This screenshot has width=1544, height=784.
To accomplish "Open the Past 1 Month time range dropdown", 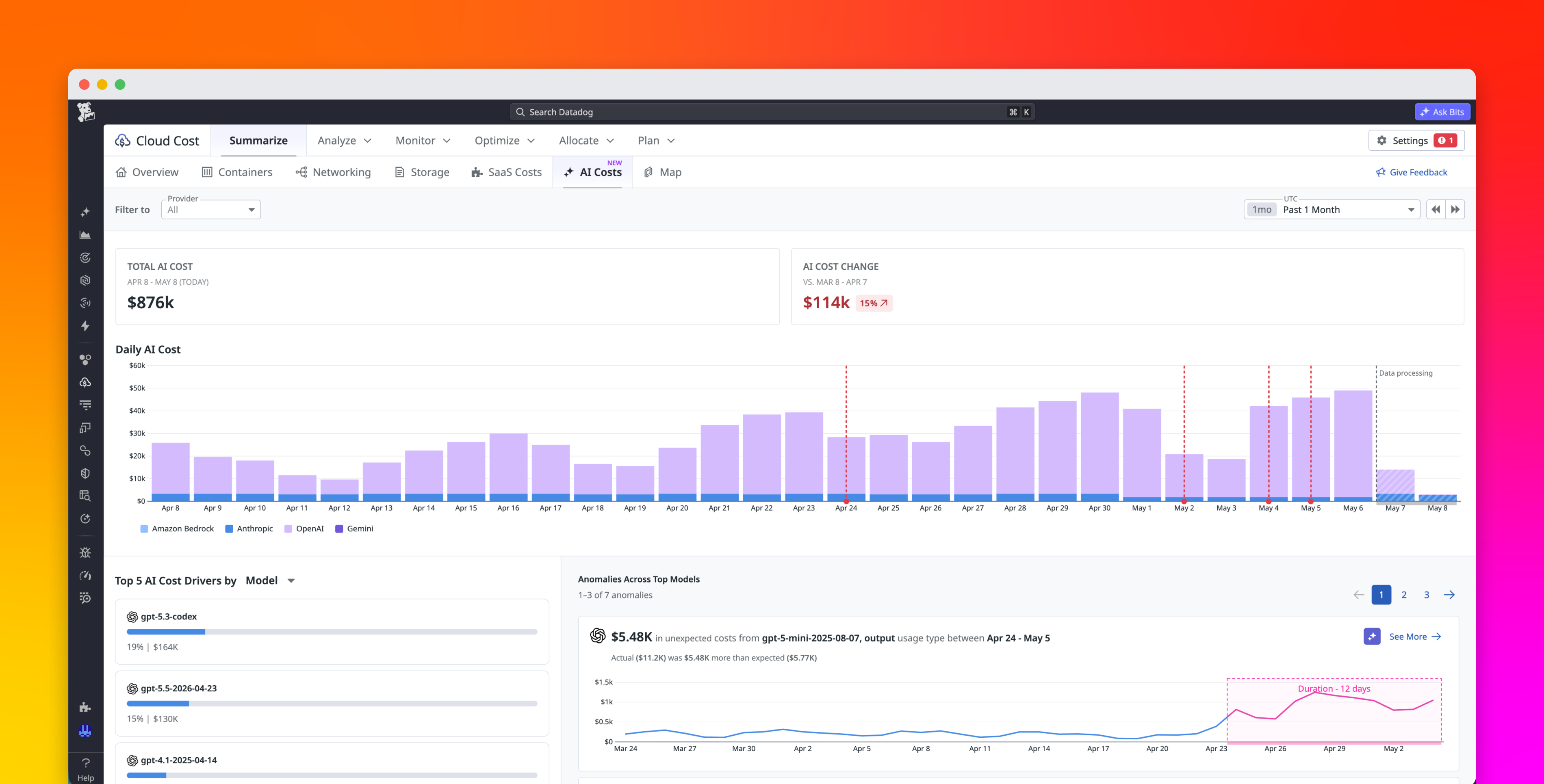I will click(1332, 210).
